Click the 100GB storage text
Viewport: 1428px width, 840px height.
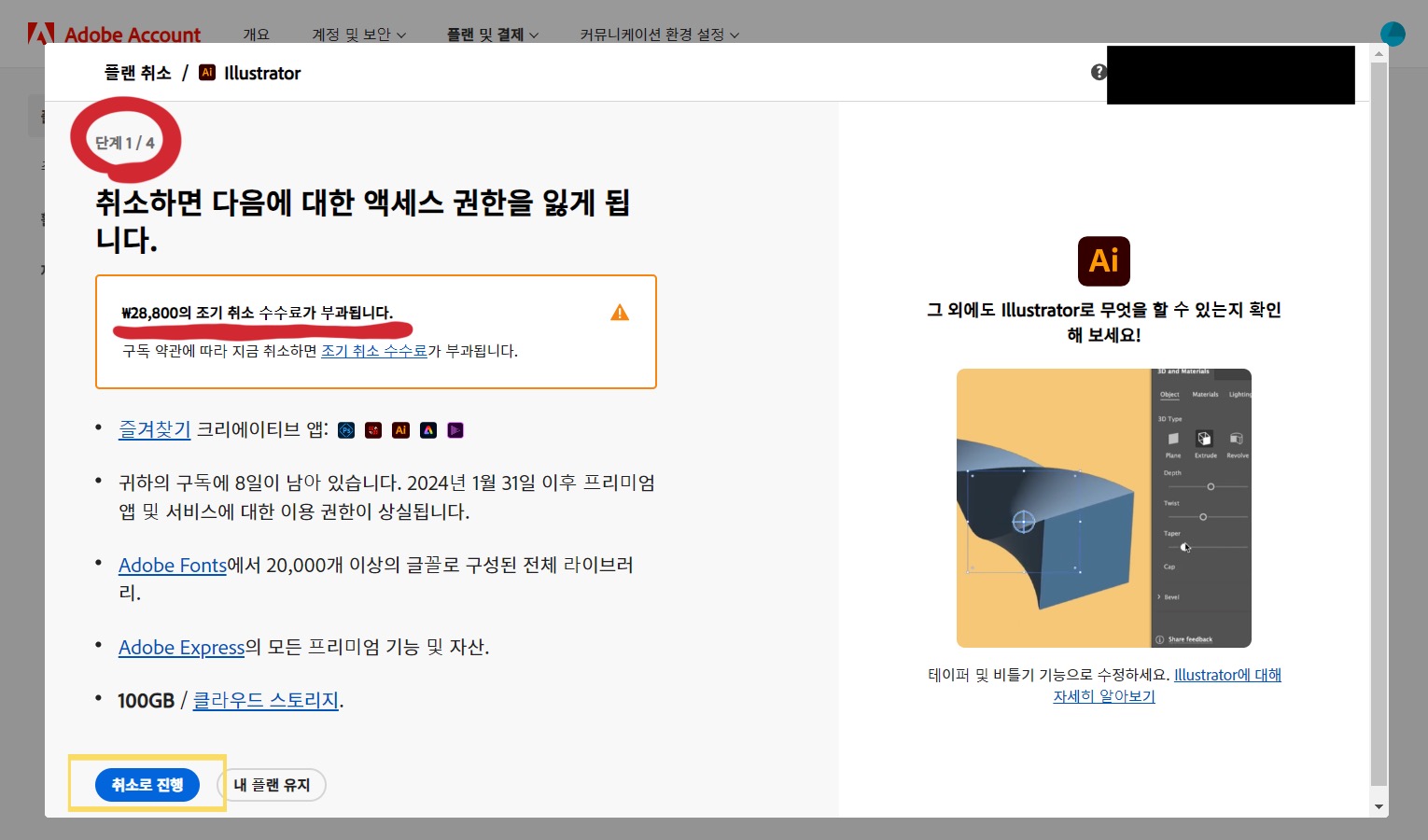pyautogui.click(x=147, y=701)
